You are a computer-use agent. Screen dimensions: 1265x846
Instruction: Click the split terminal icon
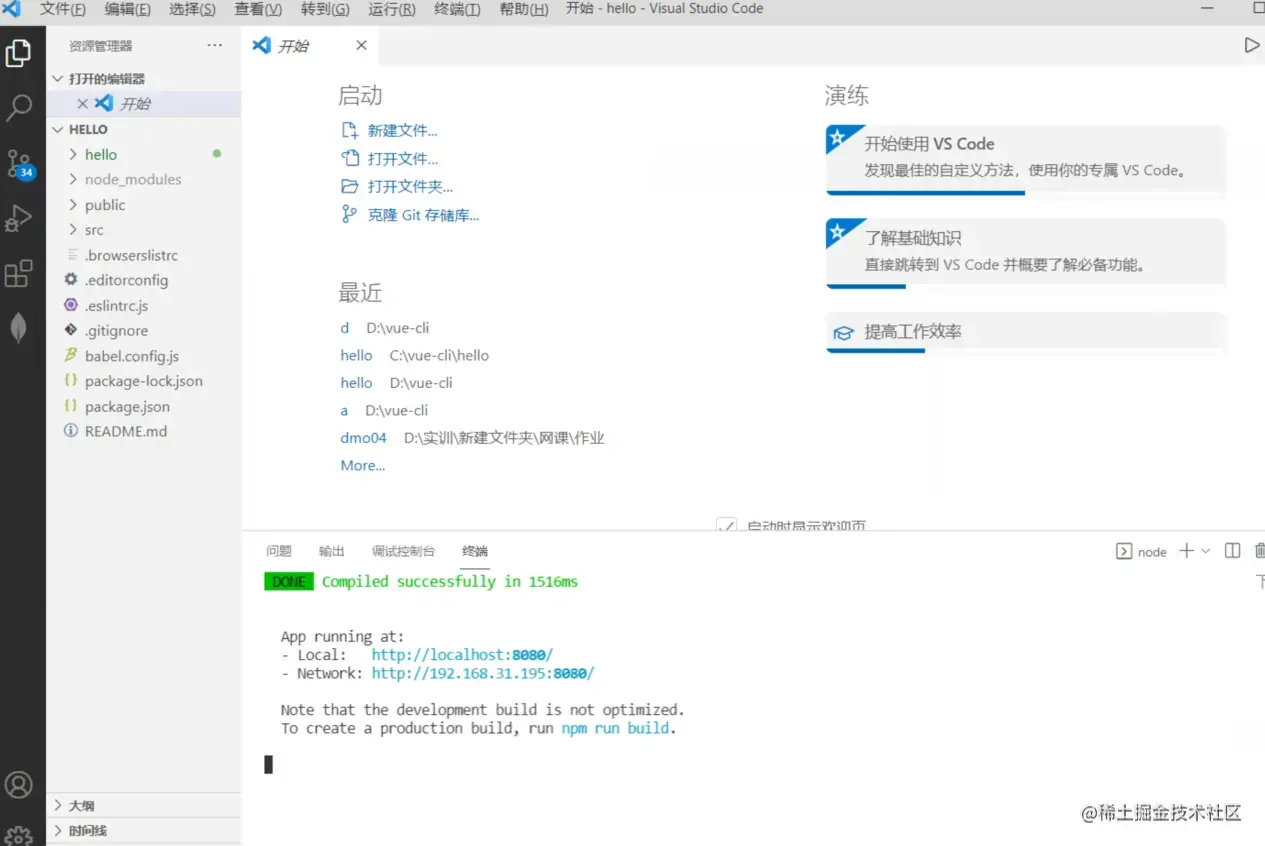coord(1232,551)
